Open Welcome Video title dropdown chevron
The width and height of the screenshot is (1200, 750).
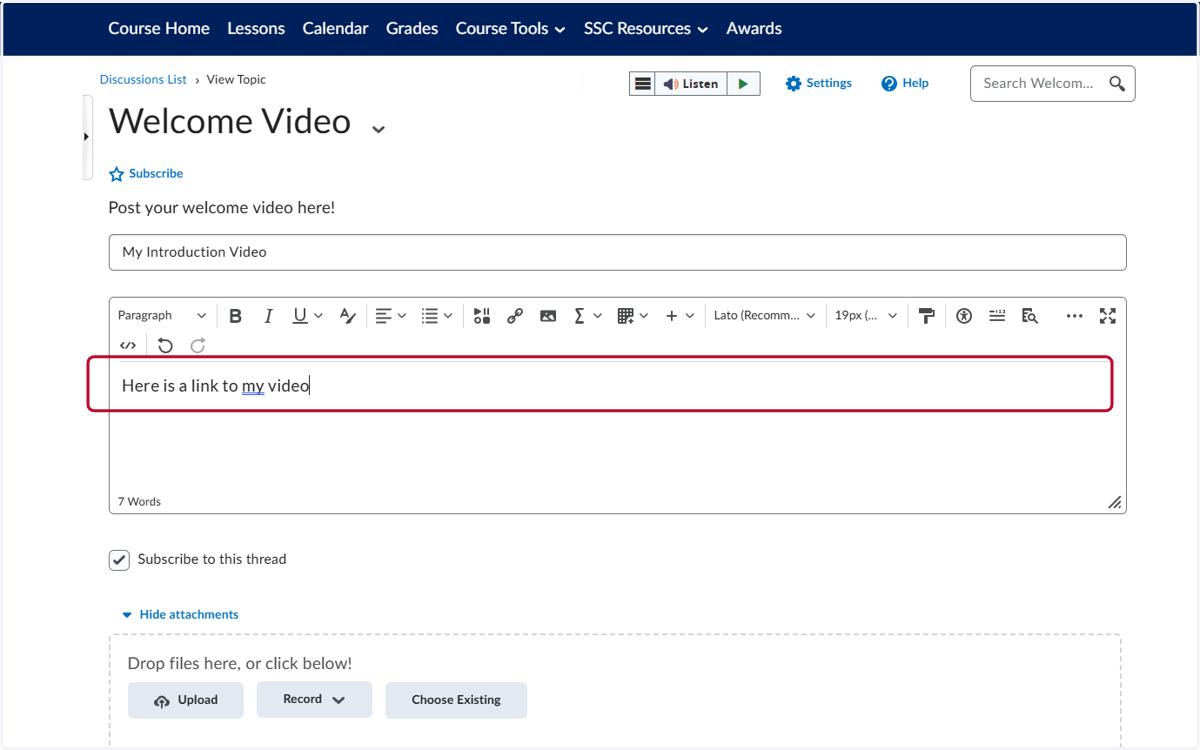point(378,129)
